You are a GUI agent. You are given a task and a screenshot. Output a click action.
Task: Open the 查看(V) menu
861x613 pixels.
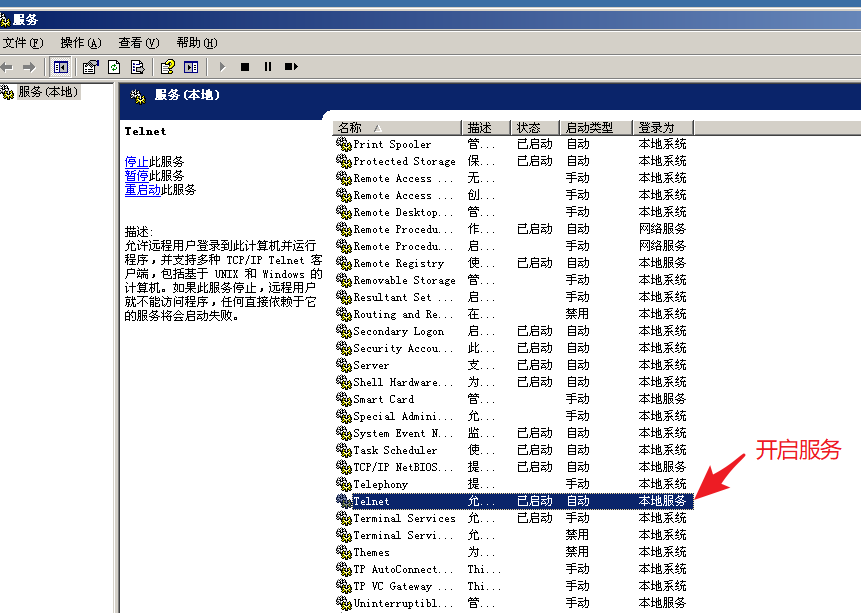(139, 43)
